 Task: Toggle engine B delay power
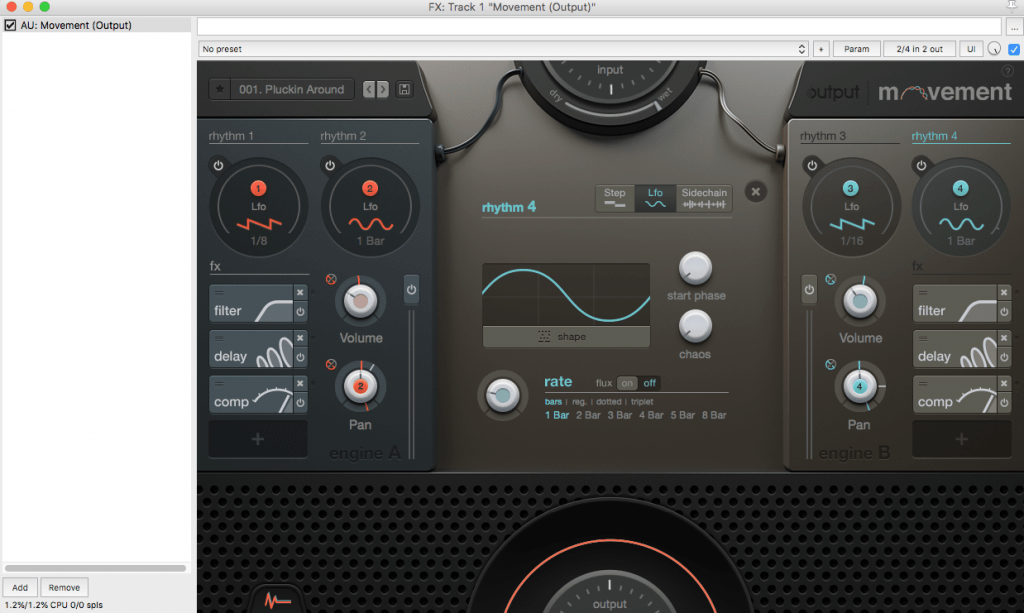[1004, 358]
